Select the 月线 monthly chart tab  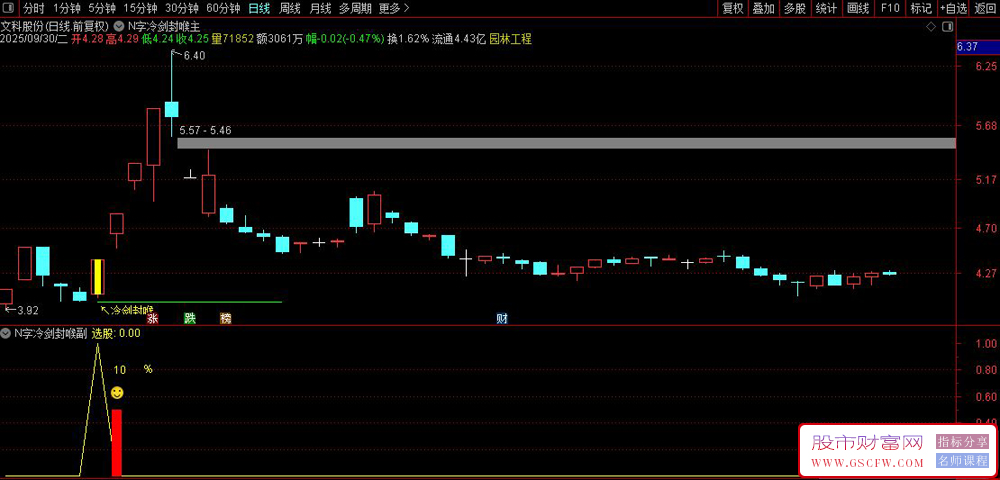point(320,8)
